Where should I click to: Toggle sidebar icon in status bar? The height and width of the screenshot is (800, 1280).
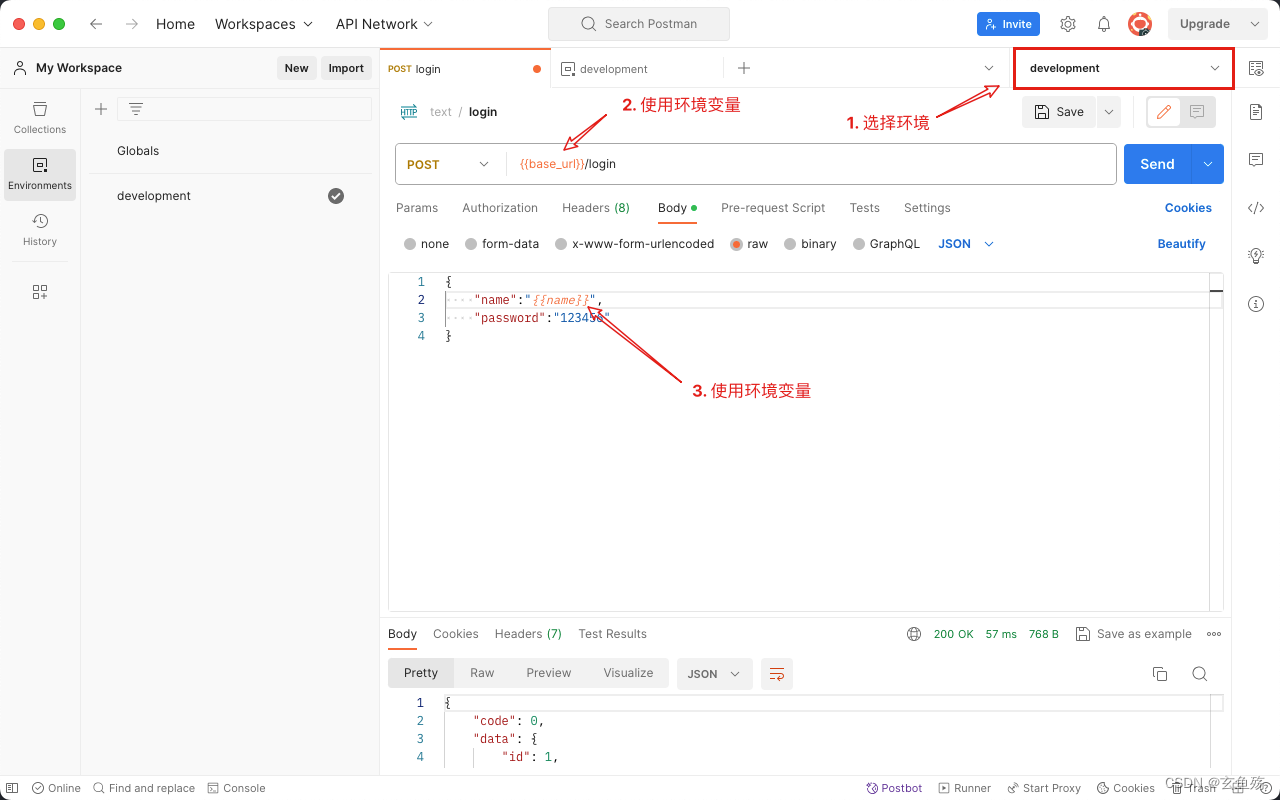point(12,788)
